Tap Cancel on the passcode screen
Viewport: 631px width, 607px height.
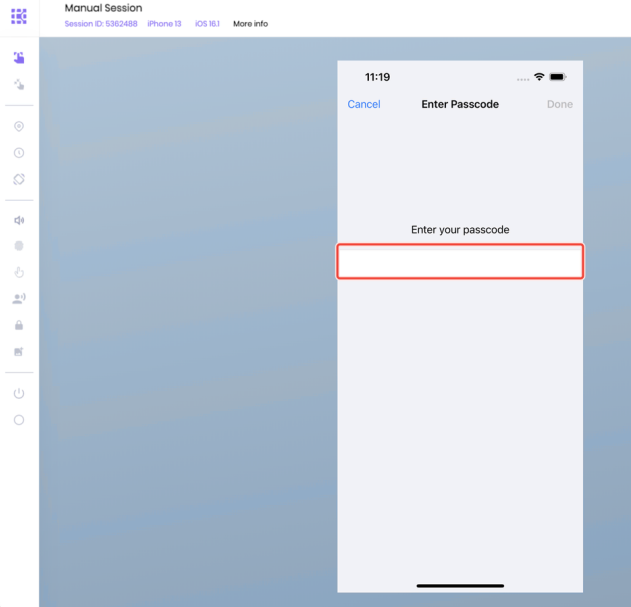coord(364,104)
